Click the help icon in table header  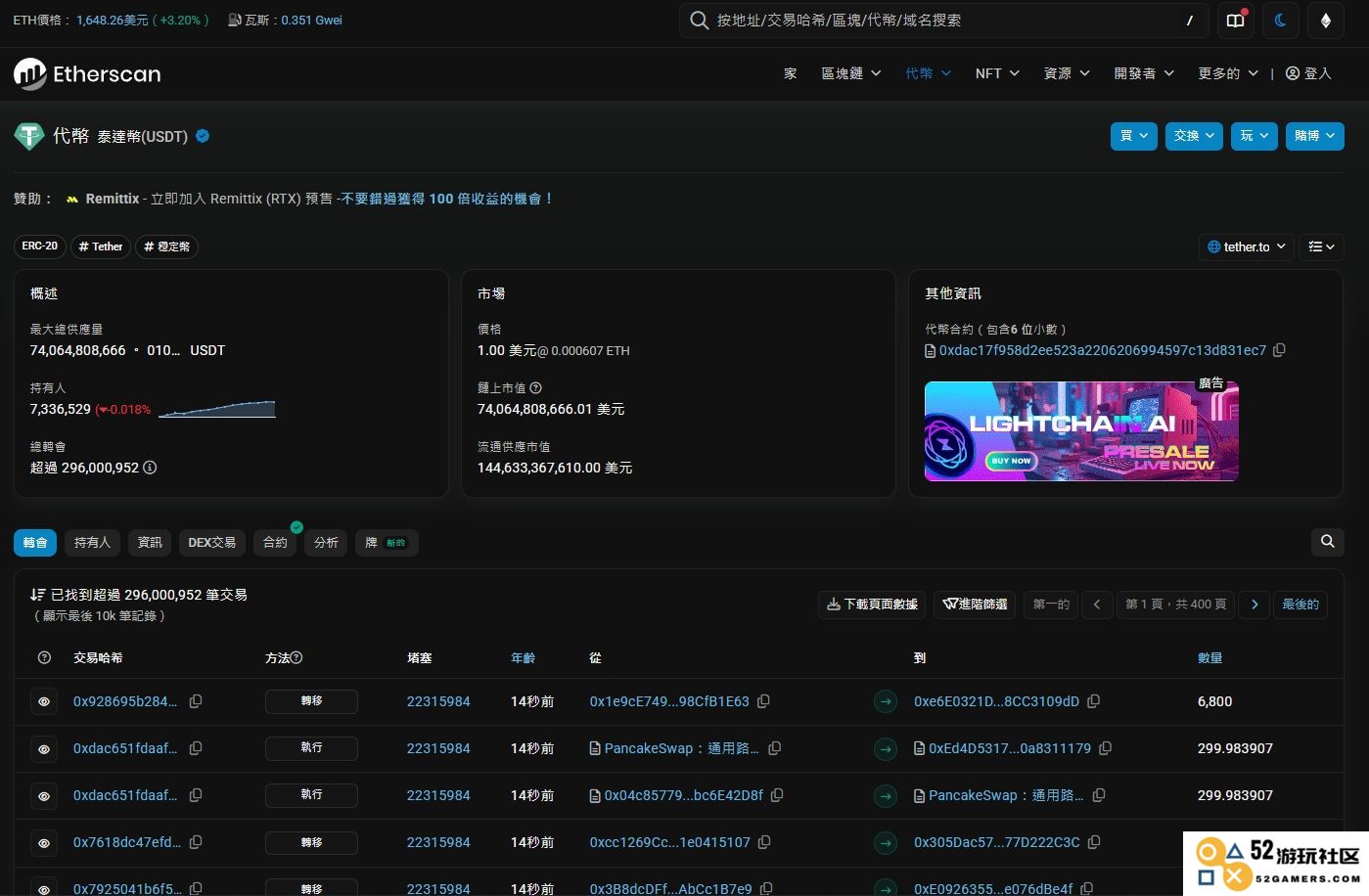pos(44,658)
